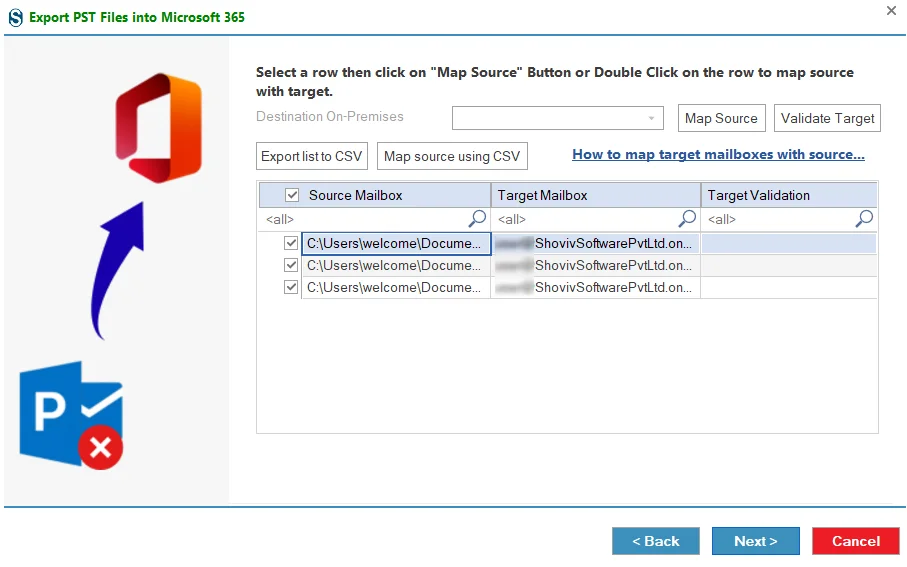Click Export list to CSV button
Screen dimensions: 907x567
[312, 156]
